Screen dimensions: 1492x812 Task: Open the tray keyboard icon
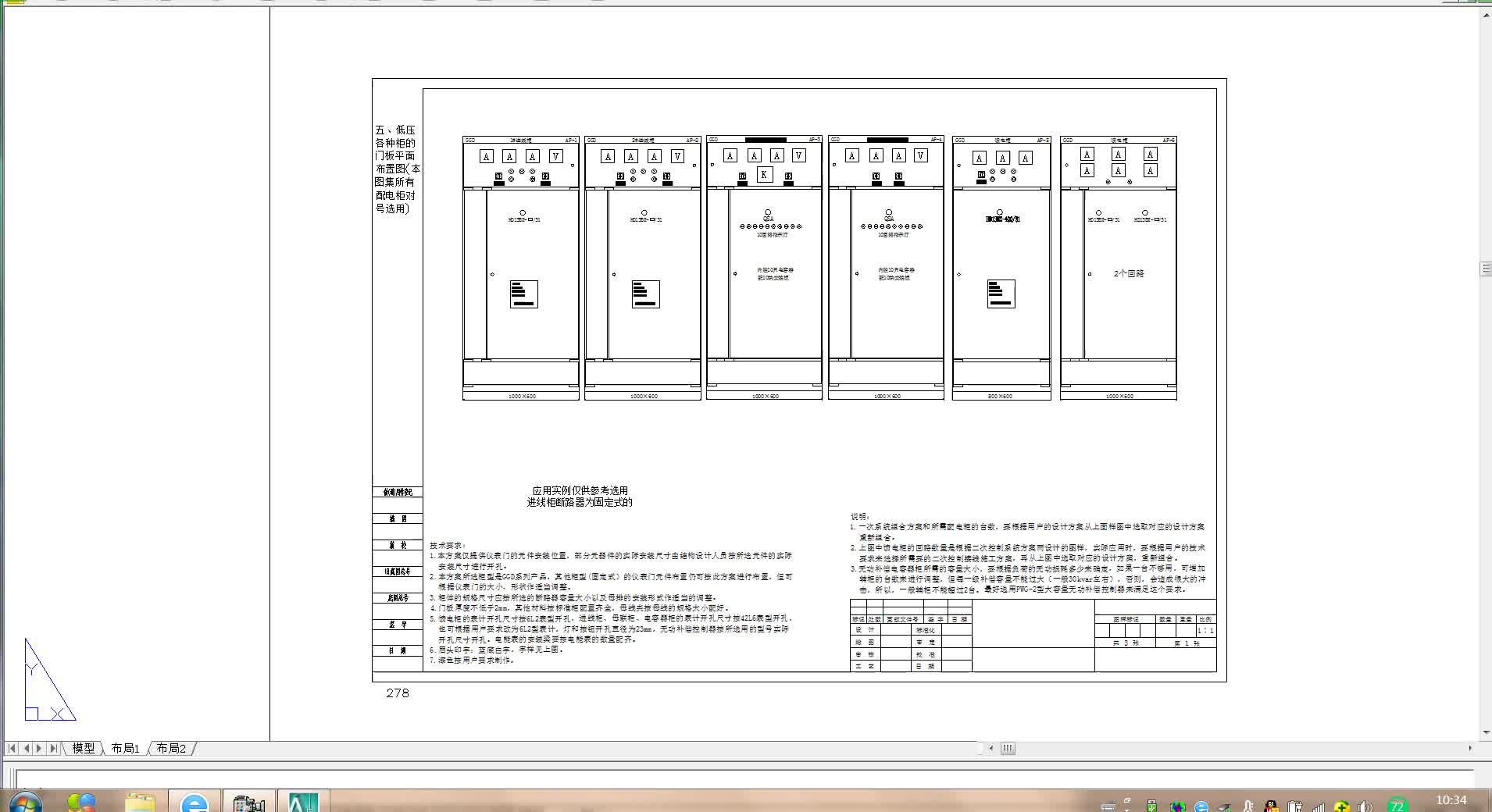tap(1108, 807)
